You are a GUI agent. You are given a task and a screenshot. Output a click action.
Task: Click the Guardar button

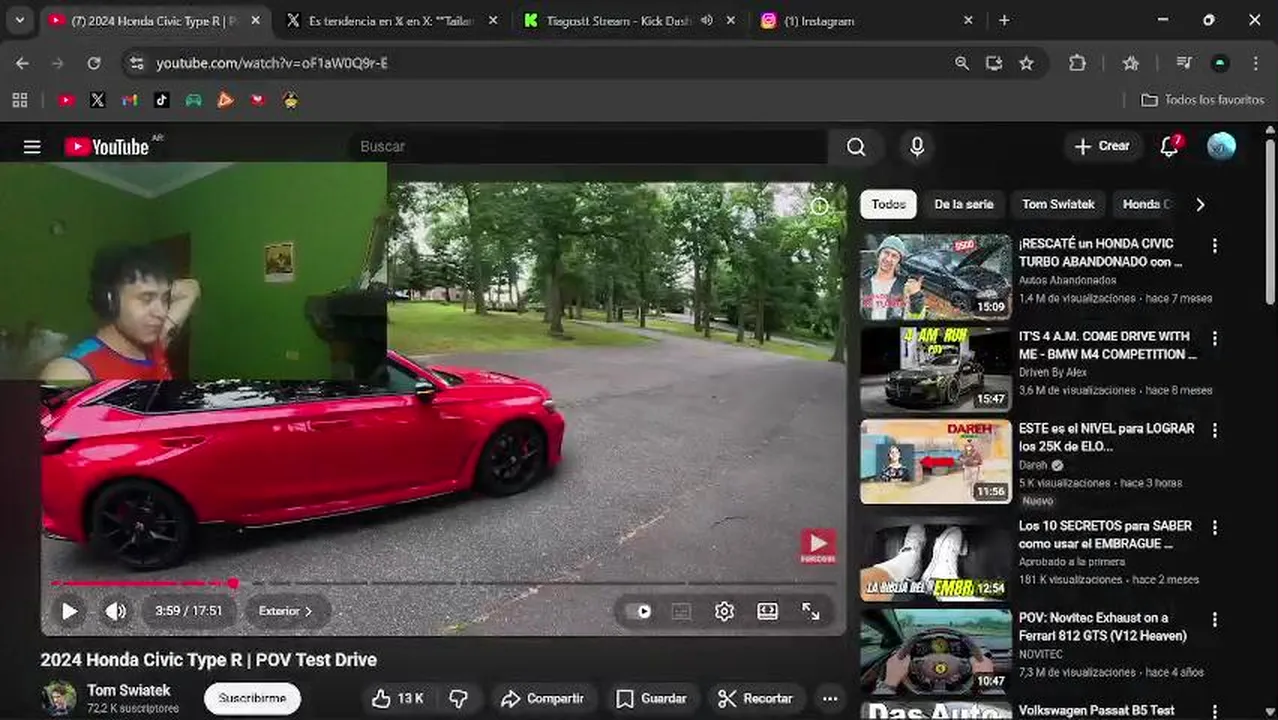pyautogui.click(x=651, y=698)
